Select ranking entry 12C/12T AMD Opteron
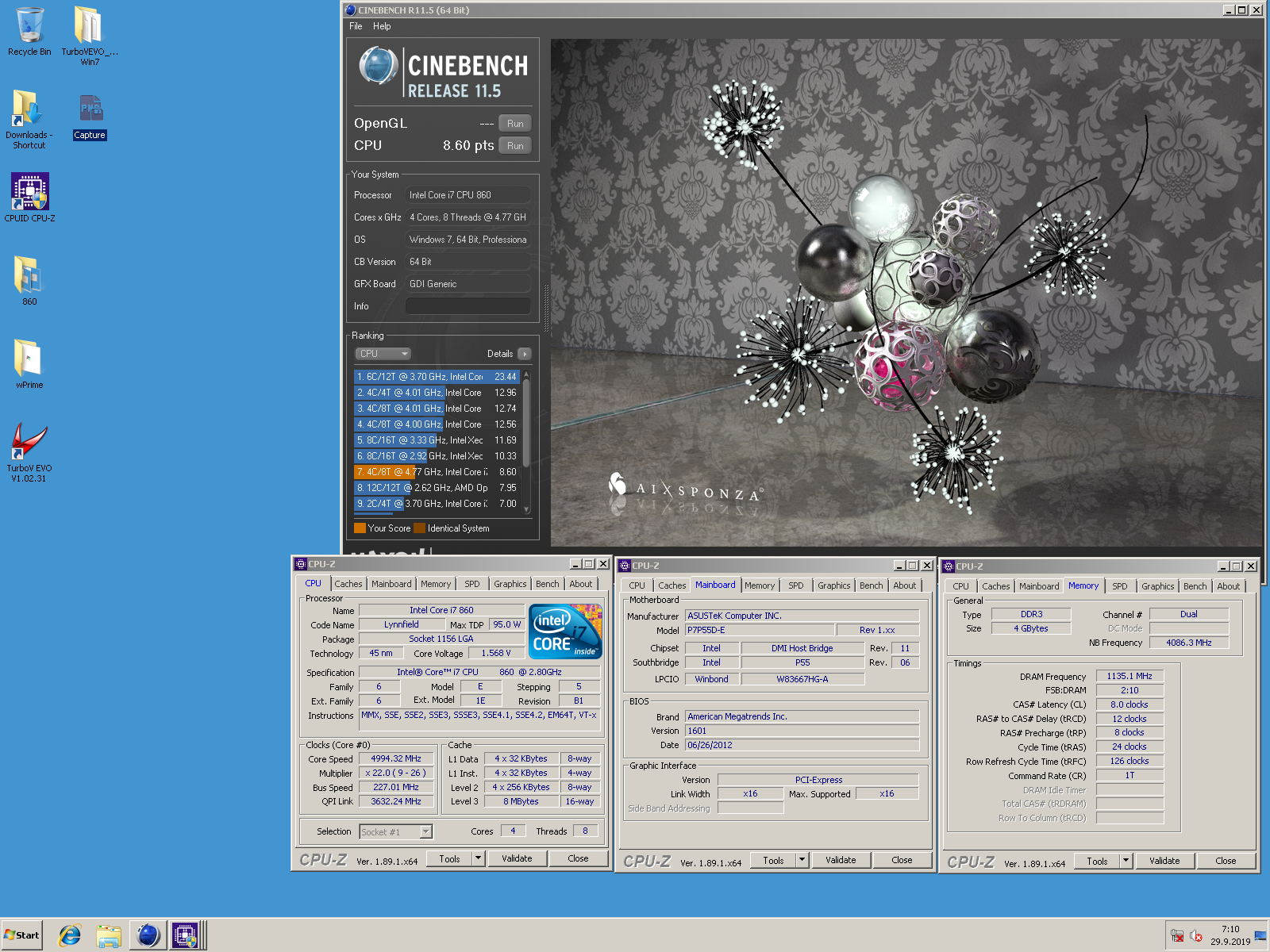Image resolution: width=1270 pixels, height=952 pixels. pyautogui.click(x=437, y=488)
